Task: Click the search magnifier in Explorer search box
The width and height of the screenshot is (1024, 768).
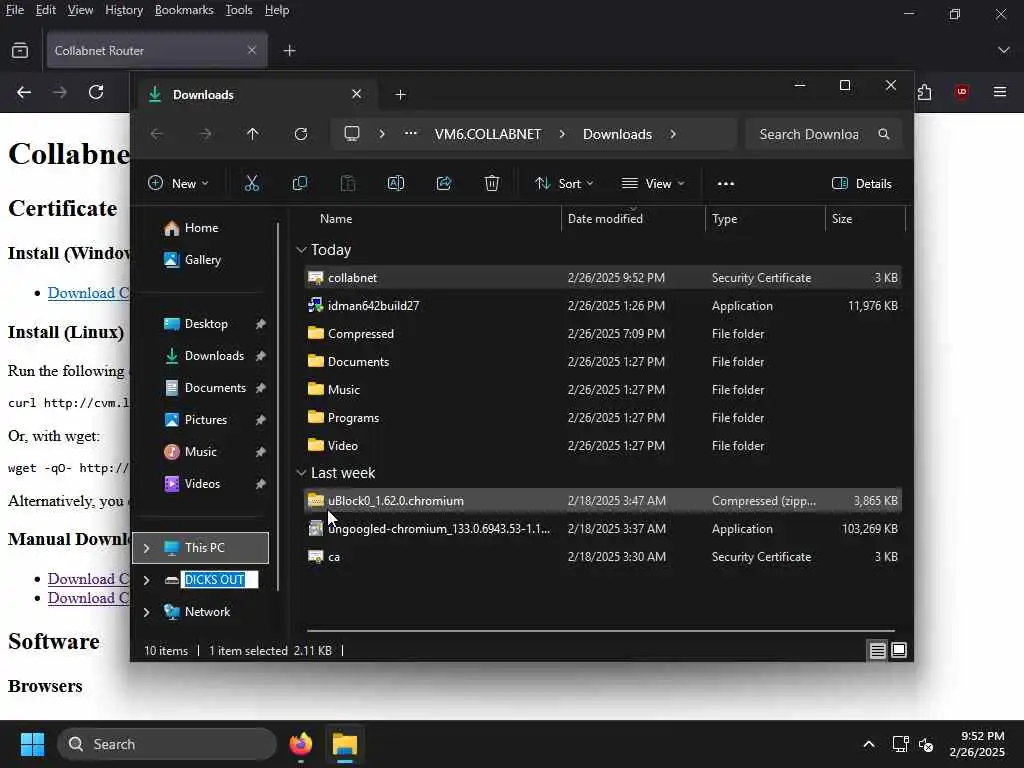Action: click(884, 134)
